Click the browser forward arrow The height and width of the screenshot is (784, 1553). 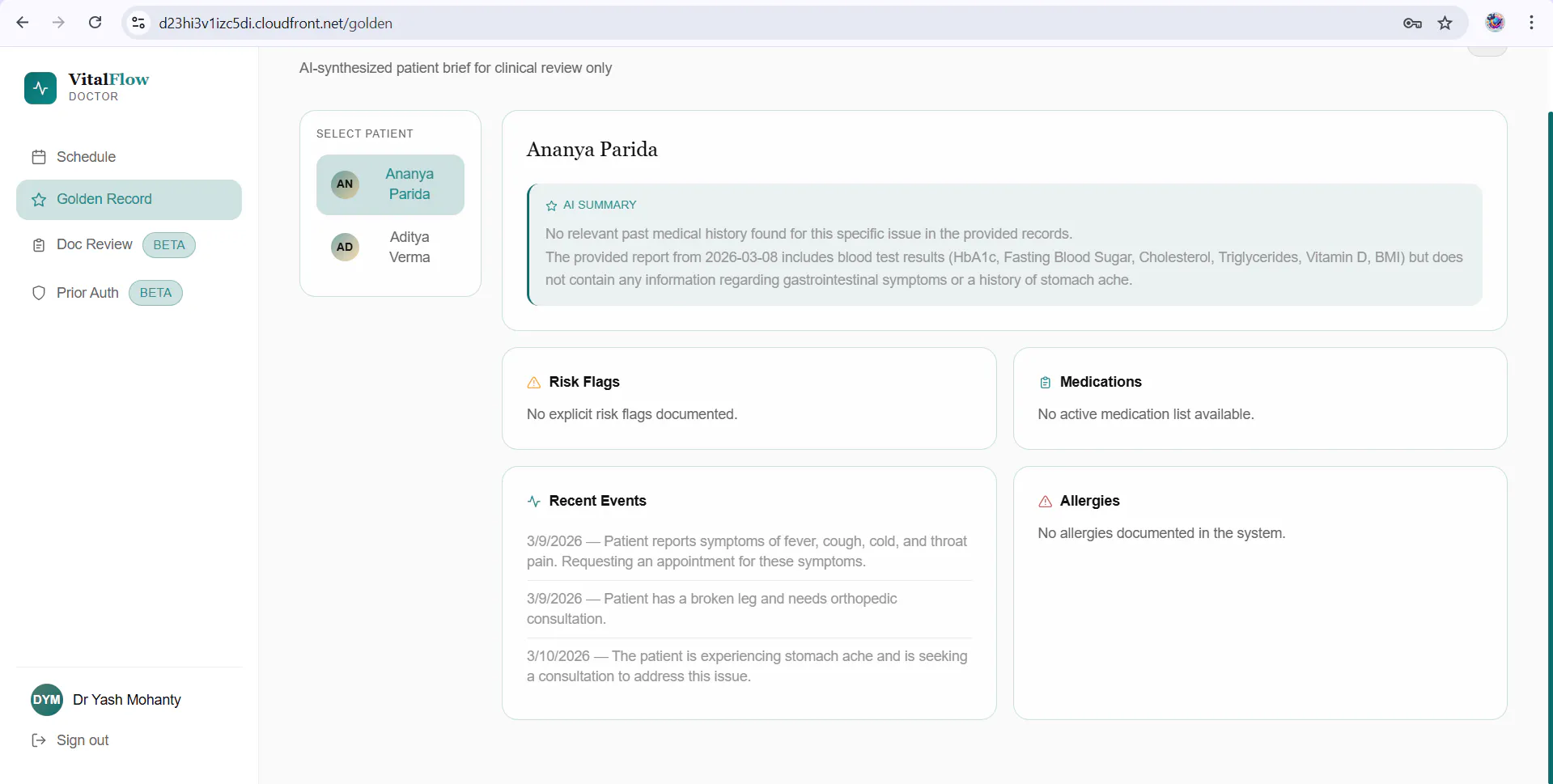pyautogui.click(x=58, y=23)
